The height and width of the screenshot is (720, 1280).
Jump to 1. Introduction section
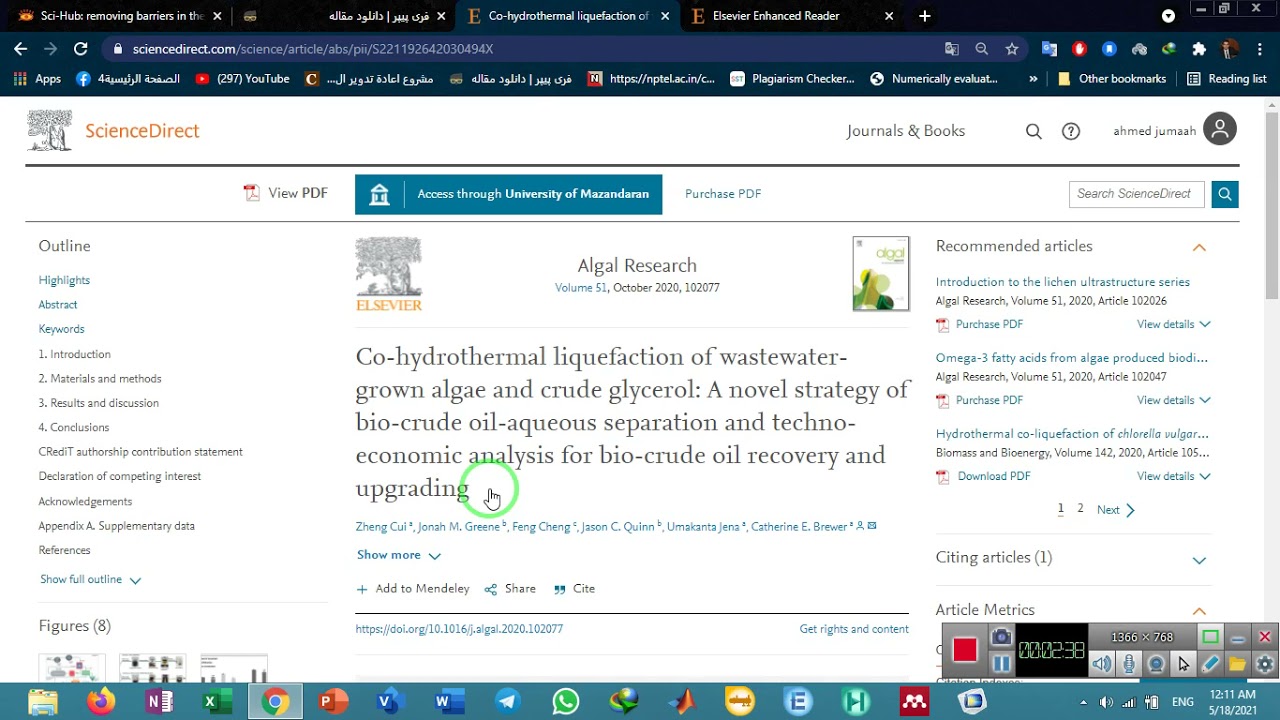pos(74,354)
